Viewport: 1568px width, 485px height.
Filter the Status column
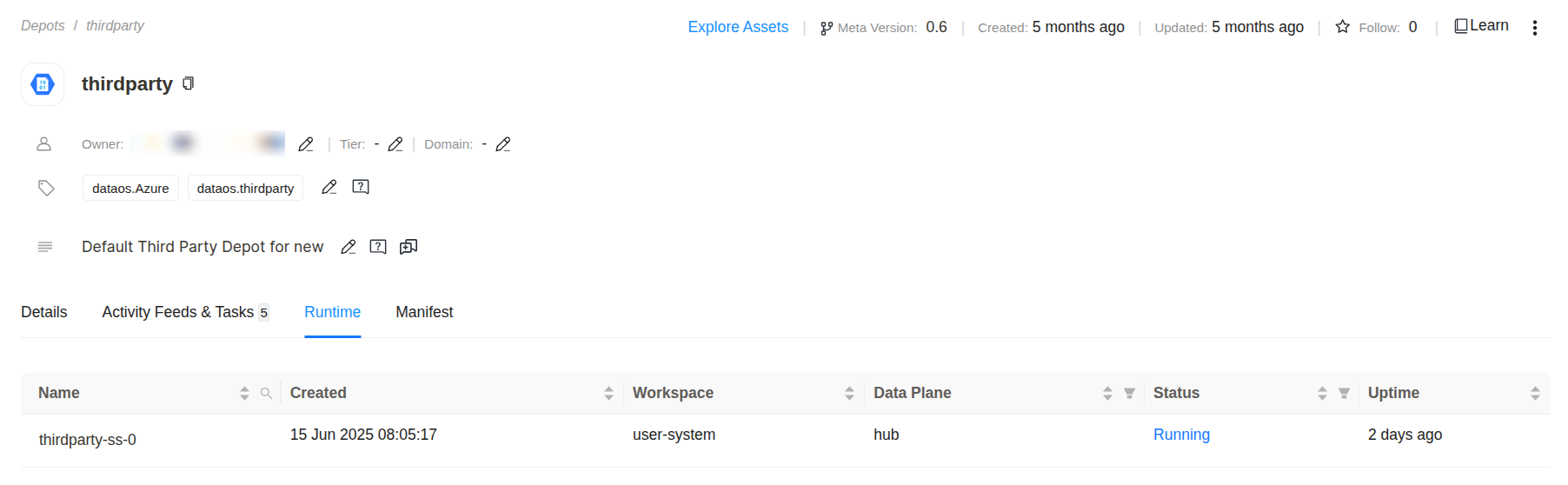click(1344, 394)
